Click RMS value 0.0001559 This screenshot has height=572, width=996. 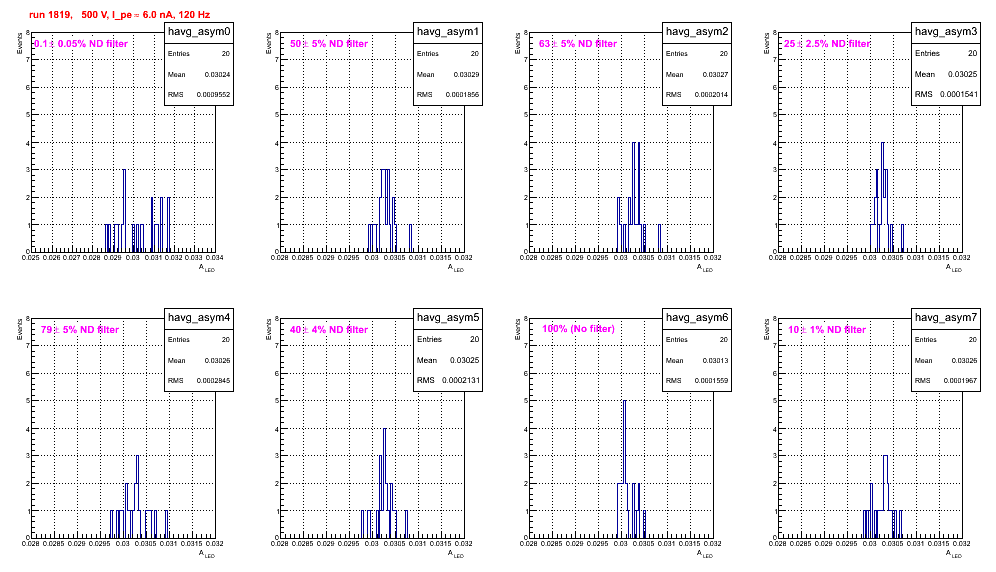click(x=711, y=381)
